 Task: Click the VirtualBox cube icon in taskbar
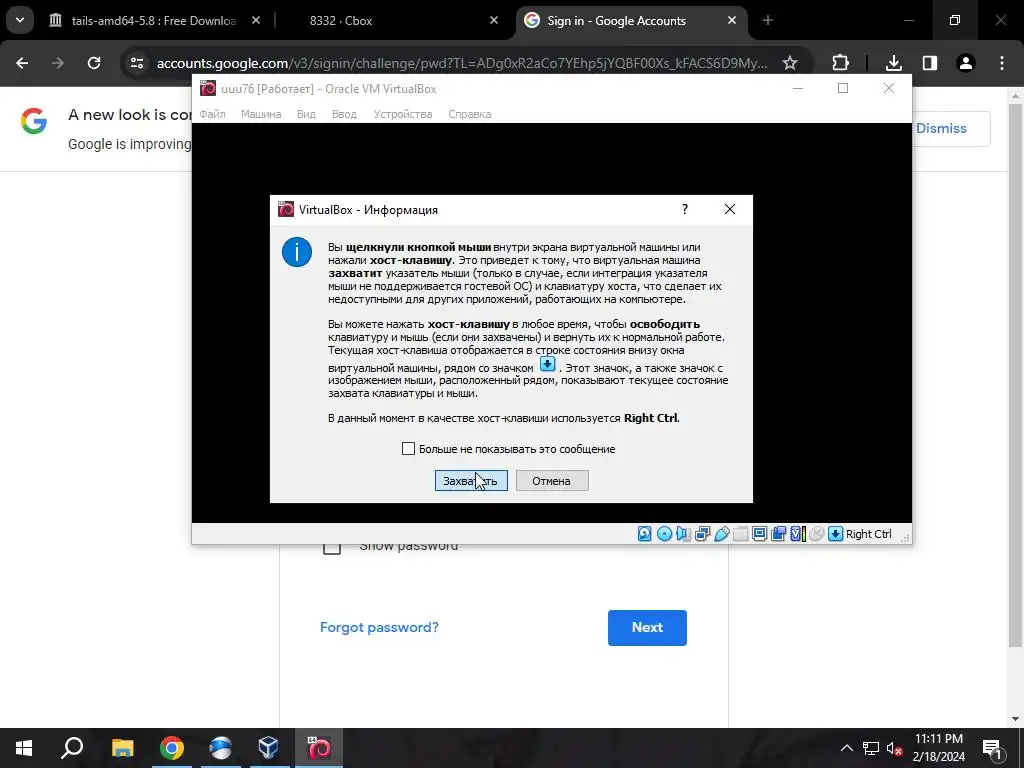point(269,748)
